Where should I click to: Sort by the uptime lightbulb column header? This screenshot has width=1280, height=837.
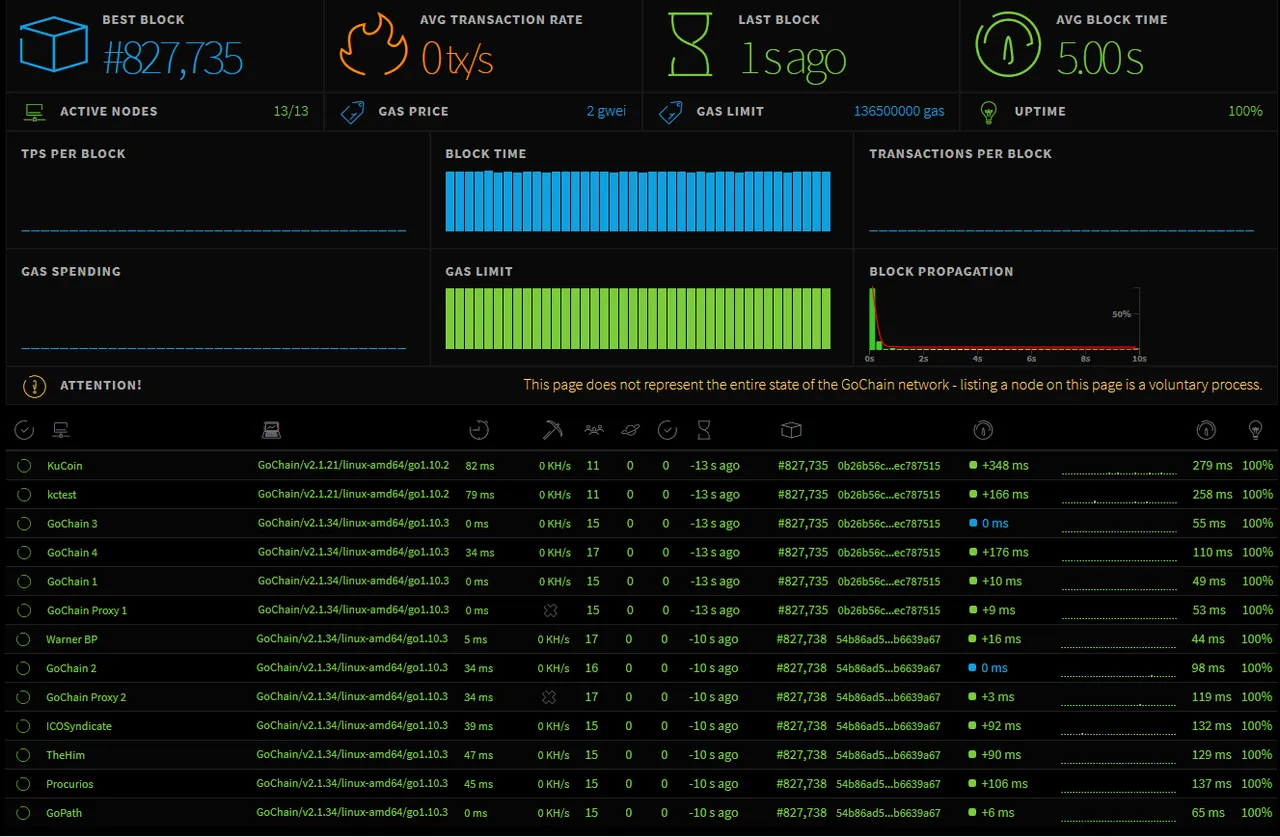(1255, 430)
